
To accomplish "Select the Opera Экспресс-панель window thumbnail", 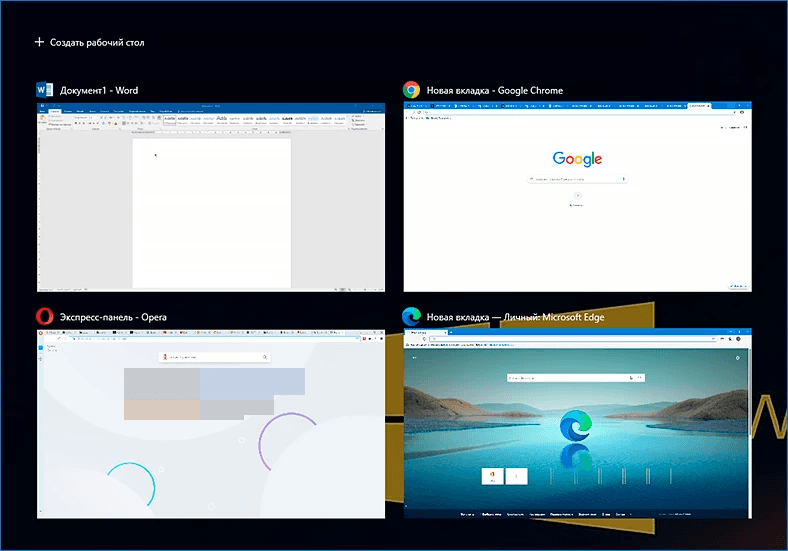I will point(211,424).
